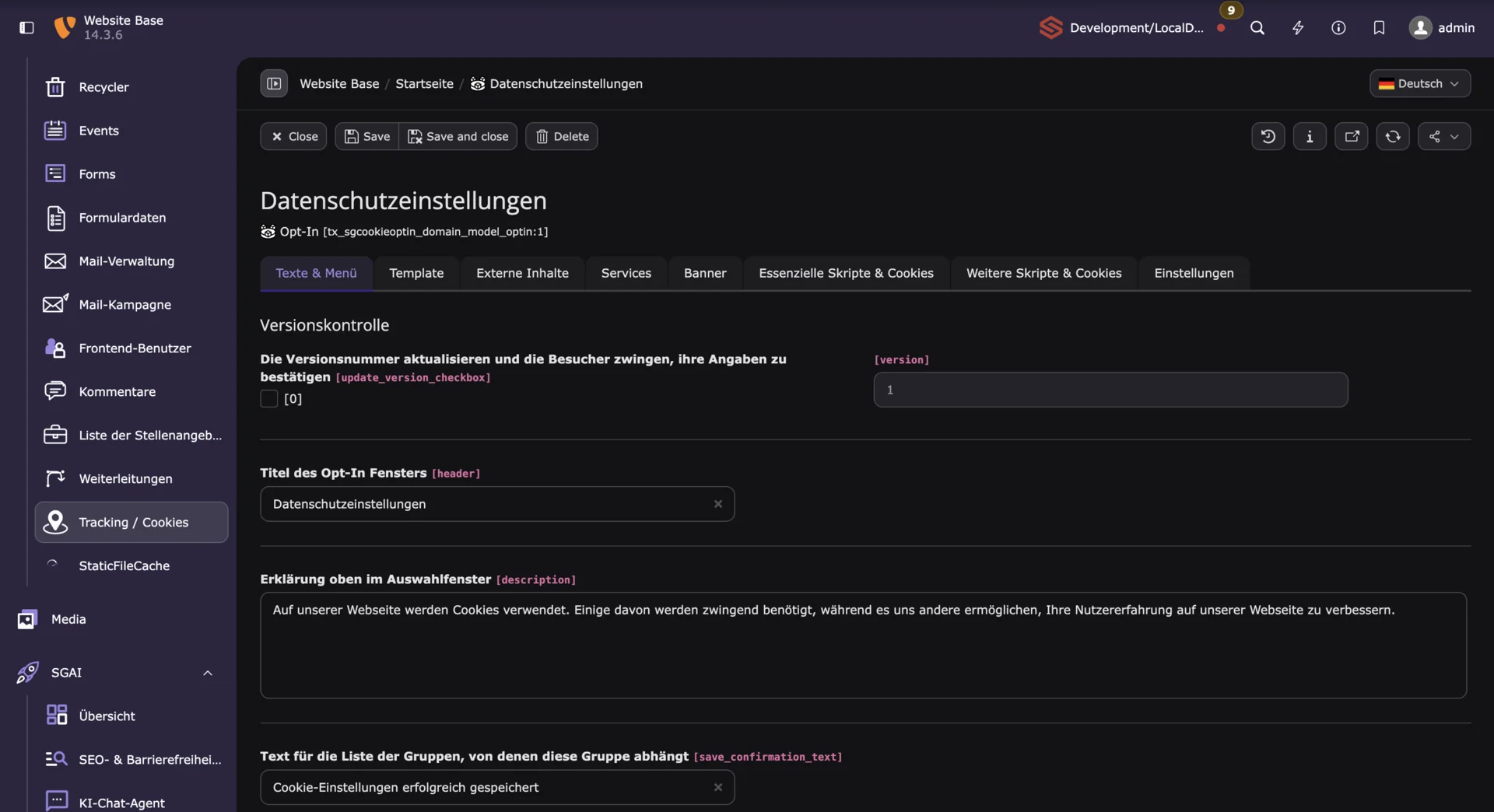Open the Events module
This screenshot has width=1494, height=812.
[131, 131]
